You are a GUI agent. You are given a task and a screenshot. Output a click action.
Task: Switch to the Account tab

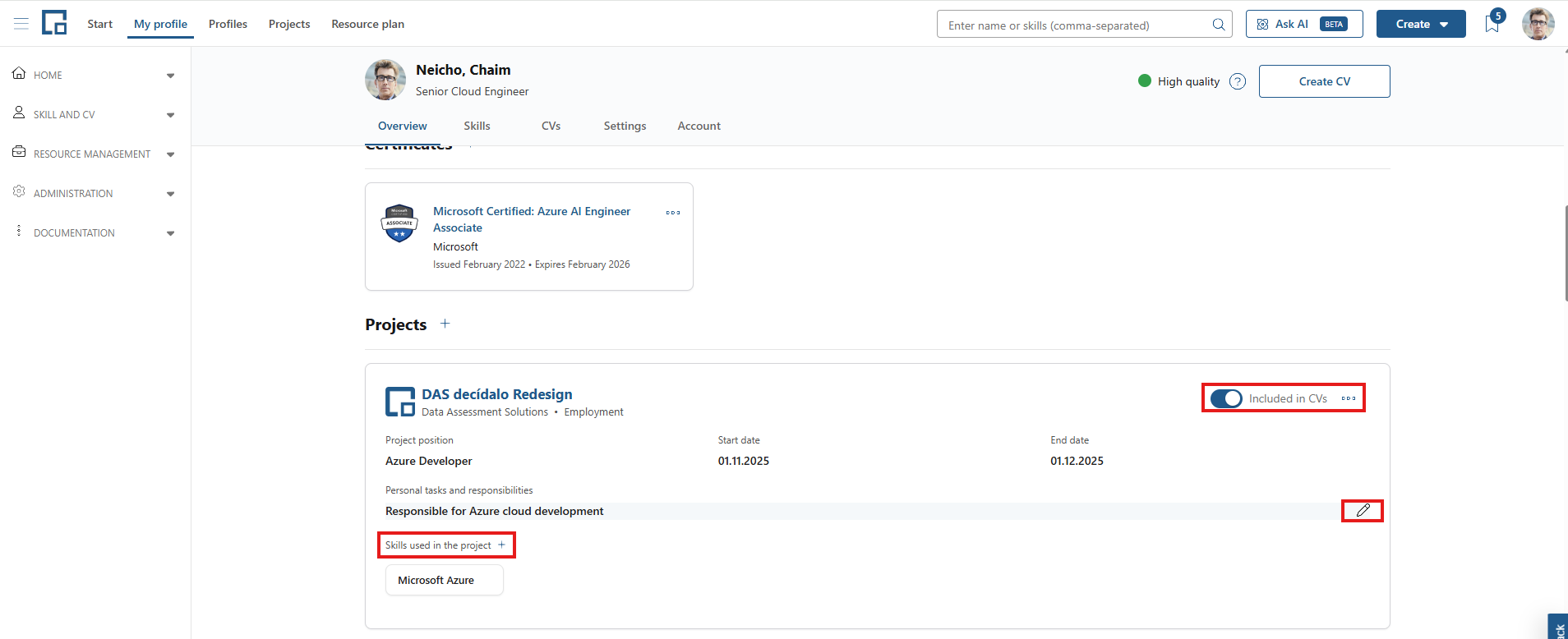tap(699, 126)
